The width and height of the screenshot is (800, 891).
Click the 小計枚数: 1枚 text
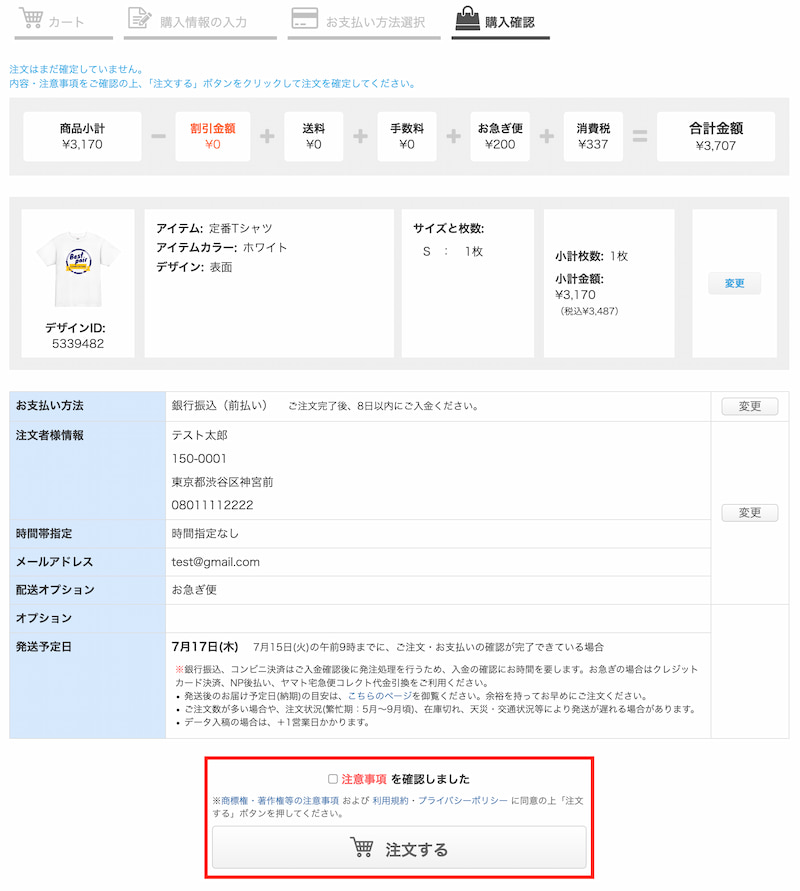tap(591, 256)
